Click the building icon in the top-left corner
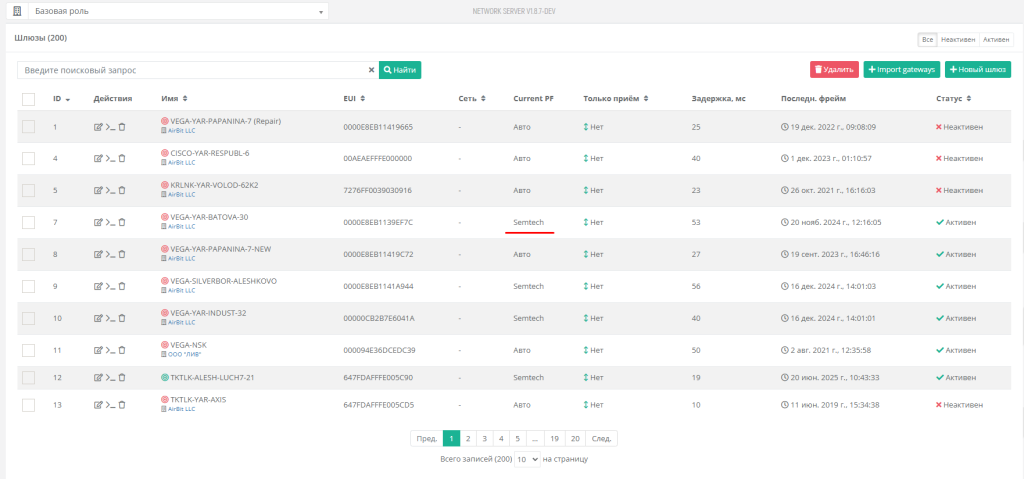The width and height of the screenshot is (1024, 479). pyautogui.click(x=17, y=11)
